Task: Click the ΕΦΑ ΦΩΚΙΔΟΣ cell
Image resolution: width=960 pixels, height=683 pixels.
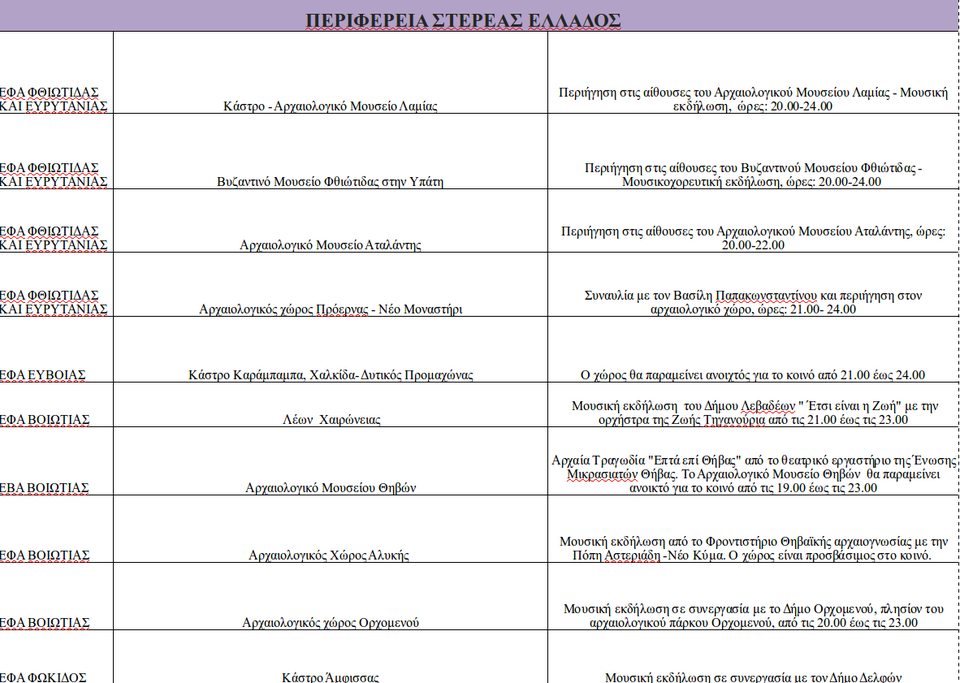Action: pyautogui.click(x=46, y=677)
